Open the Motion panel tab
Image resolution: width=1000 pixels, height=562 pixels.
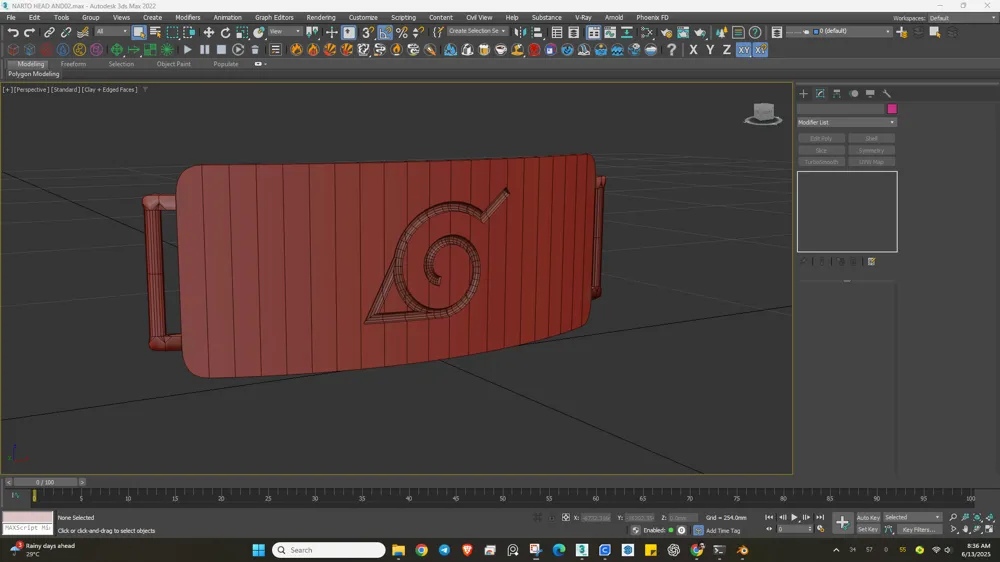(x=853, y=94)
